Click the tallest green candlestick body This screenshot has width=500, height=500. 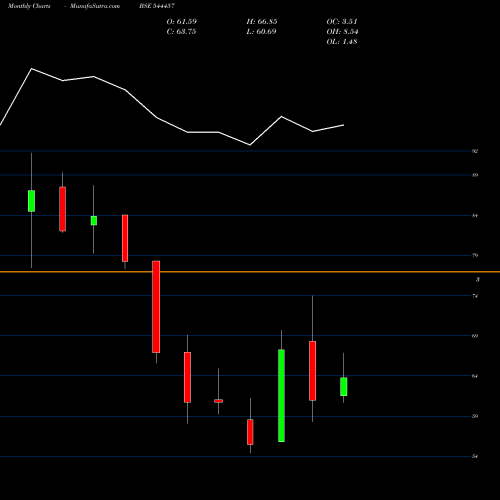click(x=281, y=396)
